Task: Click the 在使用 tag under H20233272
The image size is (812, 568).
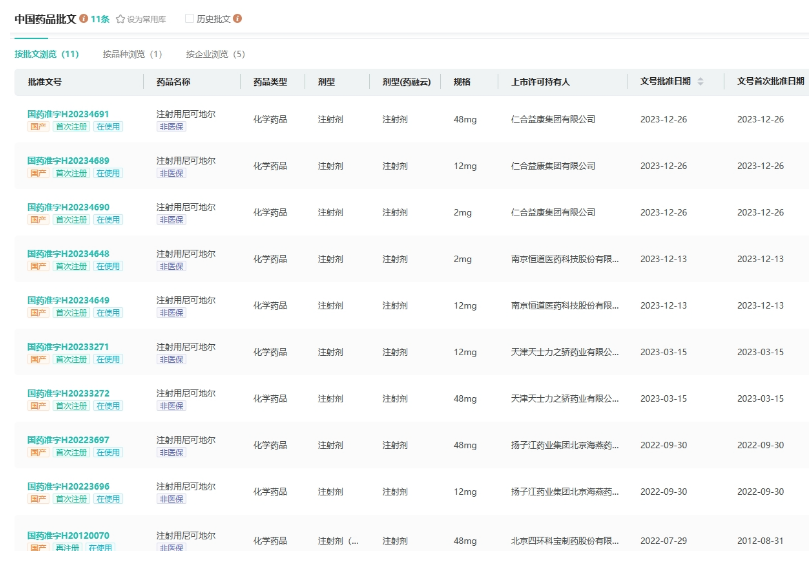Action: (108, 406)
